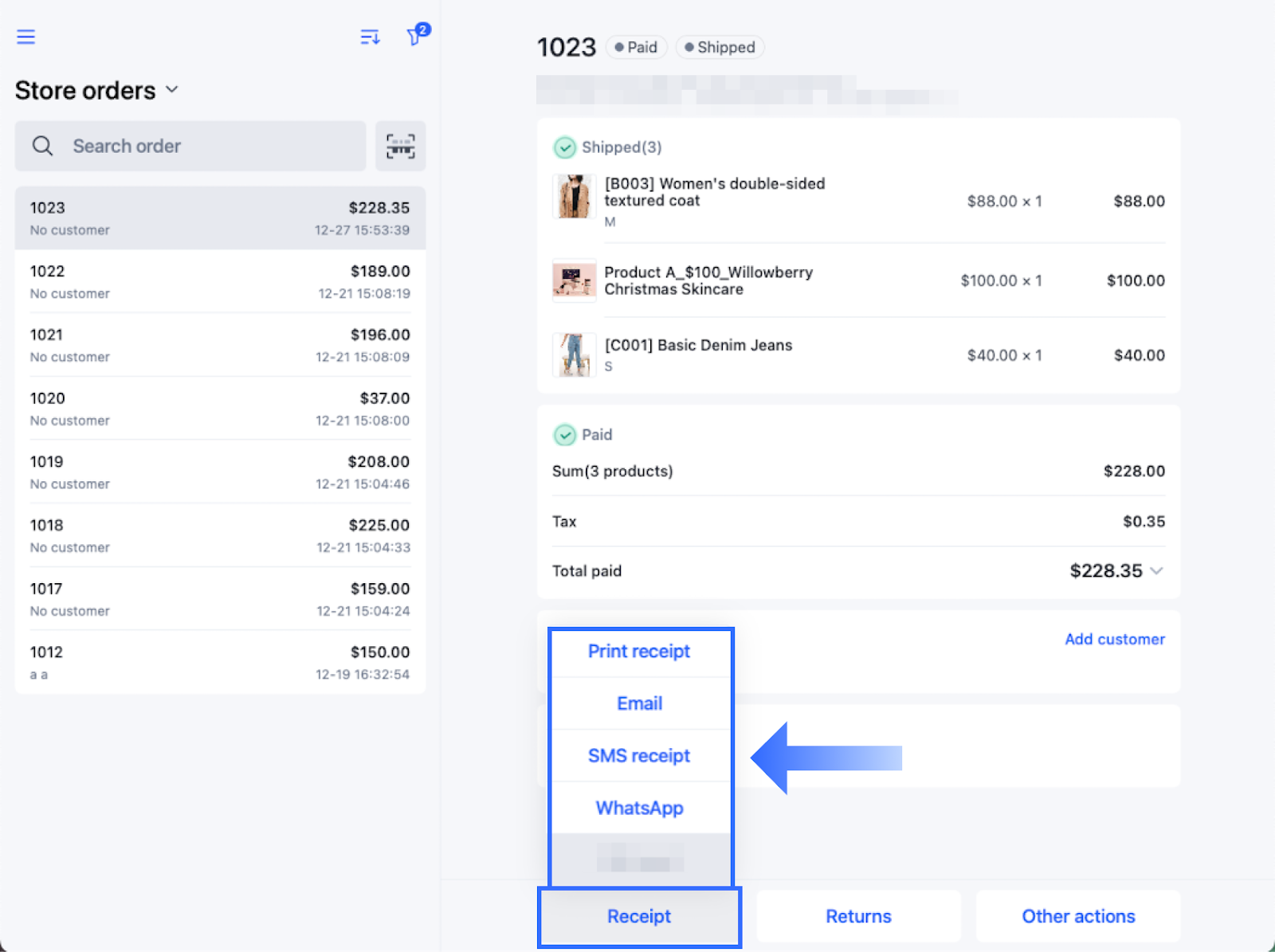The image size is (1275, 952).
Task: Click the Add customer link
Action: click(x=1115, y=639)
